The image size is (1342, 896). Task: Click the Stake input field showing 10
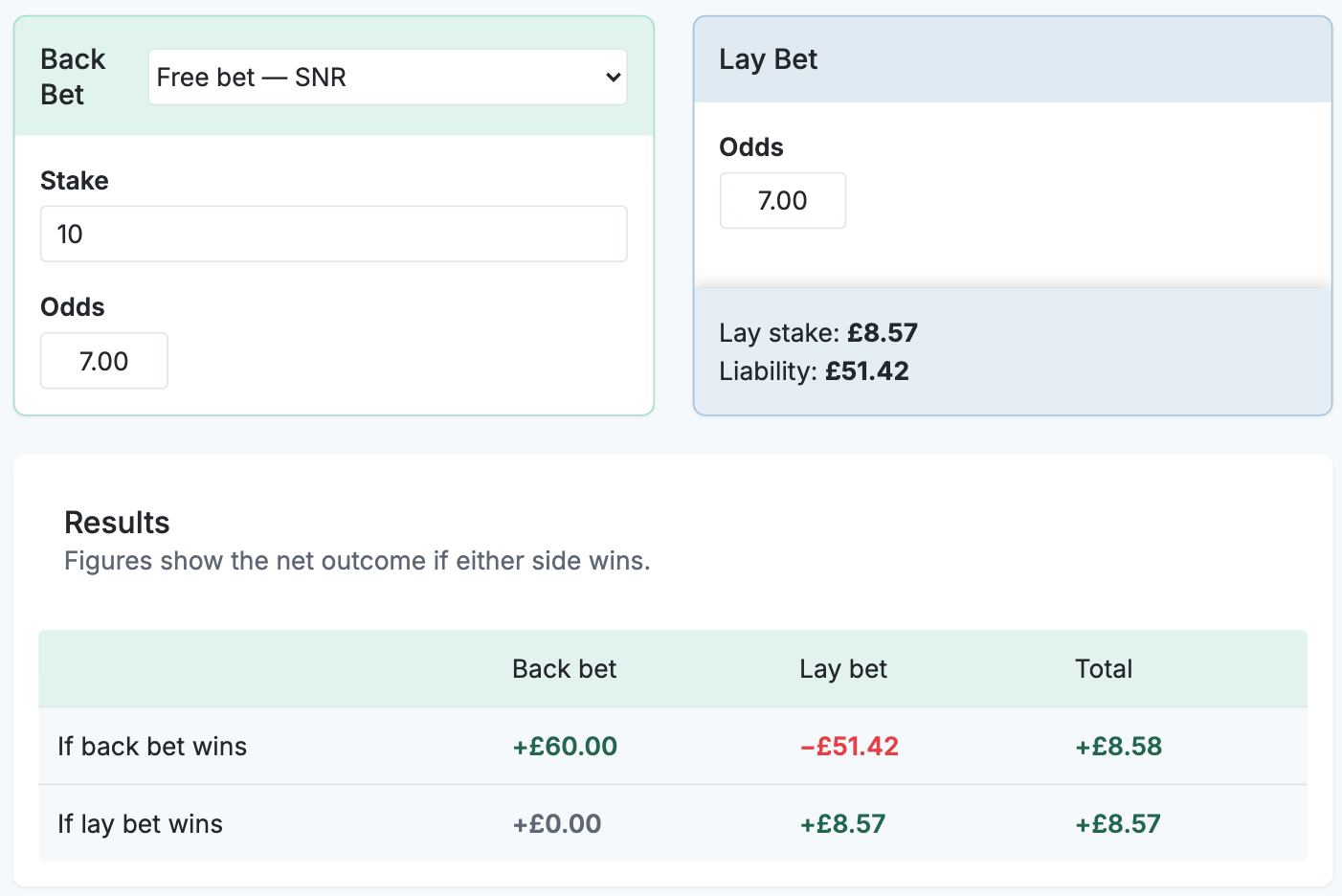(x=333, y=234)
